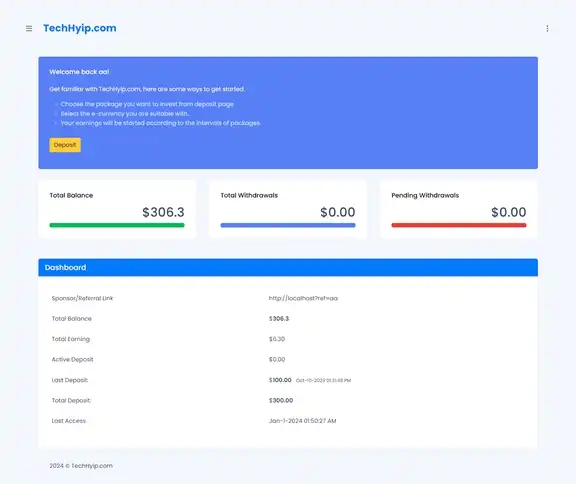This screenshot has height=484, width=576.
Task: Click the blue Total Withdrawals progress bar
Action: (288, 225)
